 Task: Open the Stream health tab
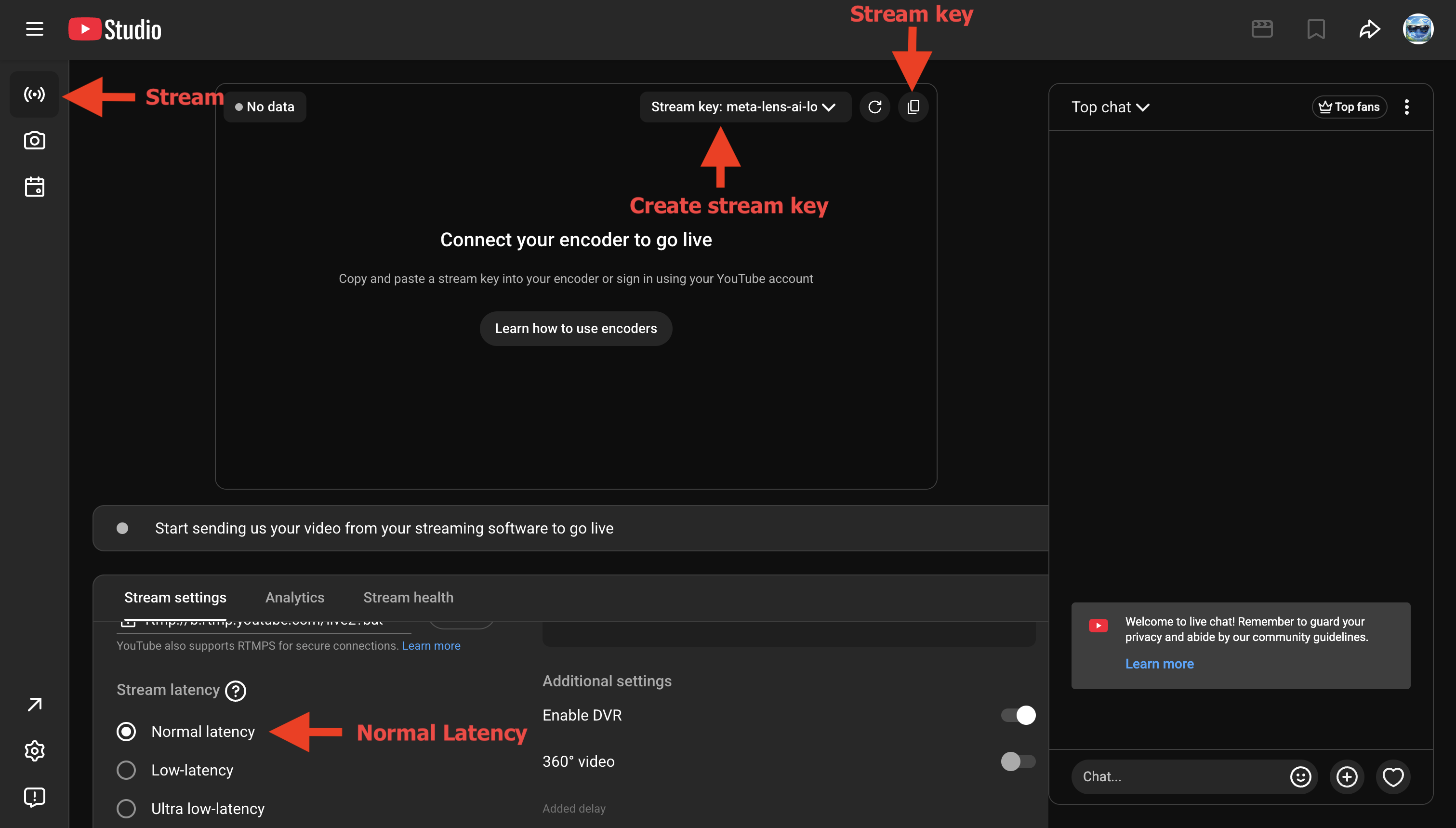point(408,597)
